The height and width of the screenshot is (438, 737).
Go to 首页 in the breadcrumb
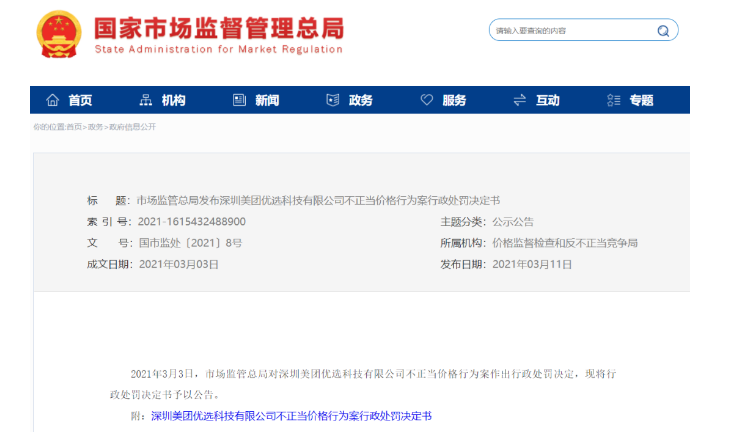coord(74,127)
